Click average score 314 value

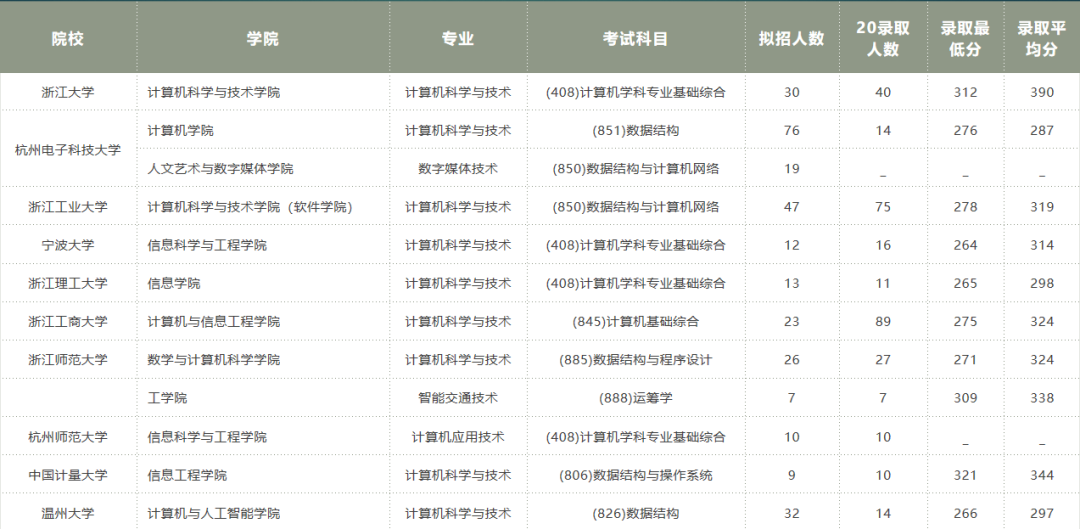[x=1041, y=245]
